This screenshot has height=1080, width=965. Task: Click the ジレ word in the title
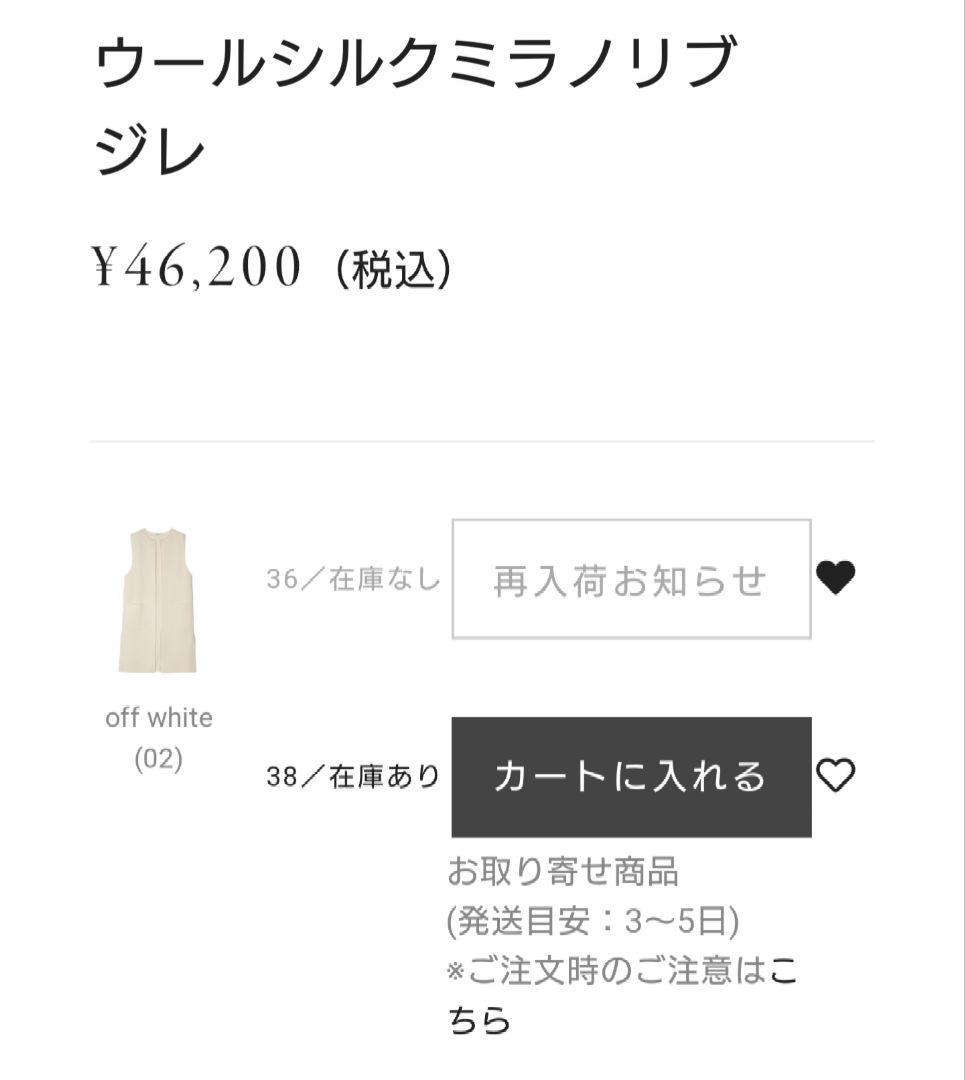151,150
